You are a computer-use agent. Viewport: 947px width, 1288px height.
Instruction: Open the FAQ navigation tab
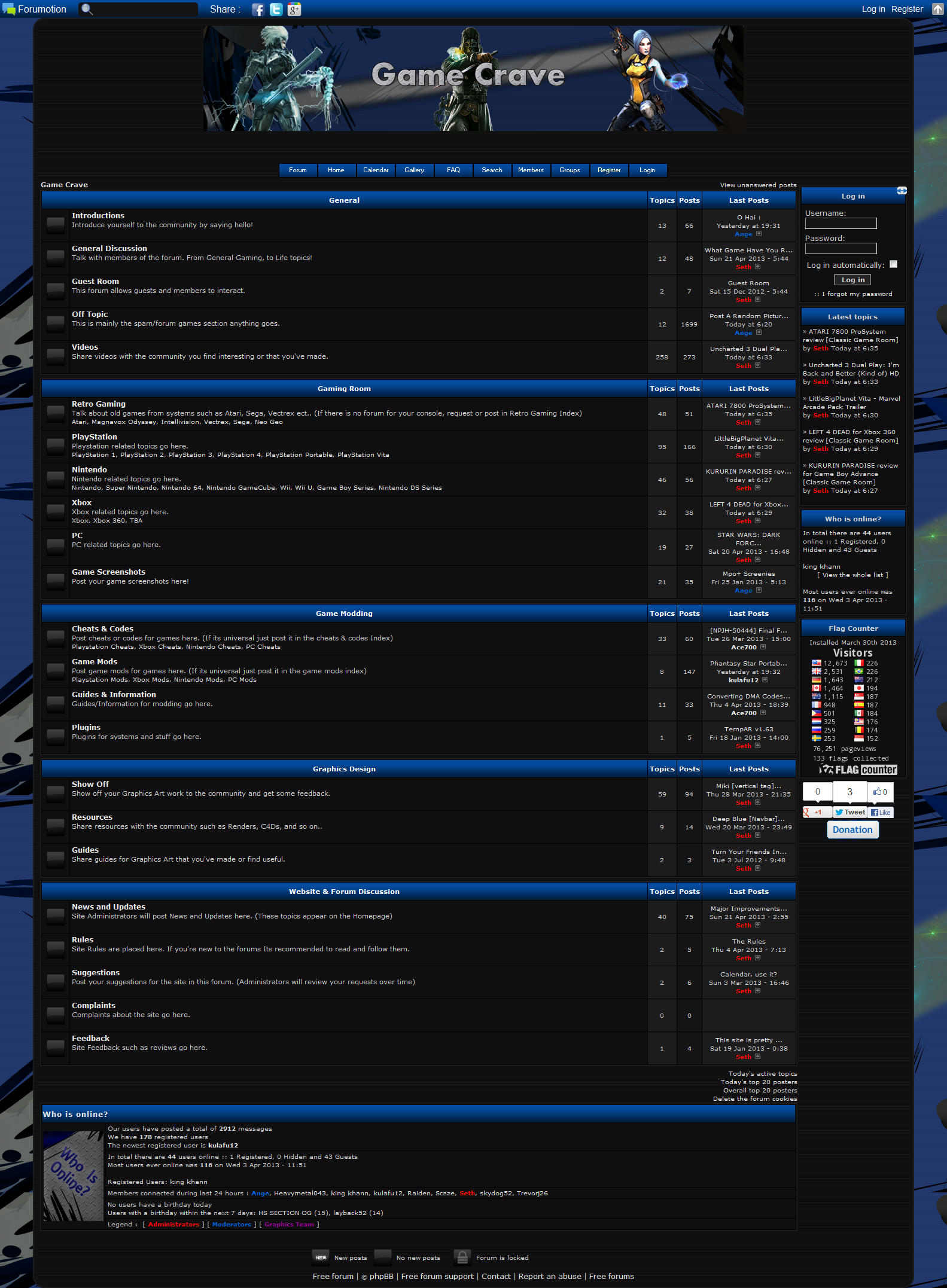[453, 170]
